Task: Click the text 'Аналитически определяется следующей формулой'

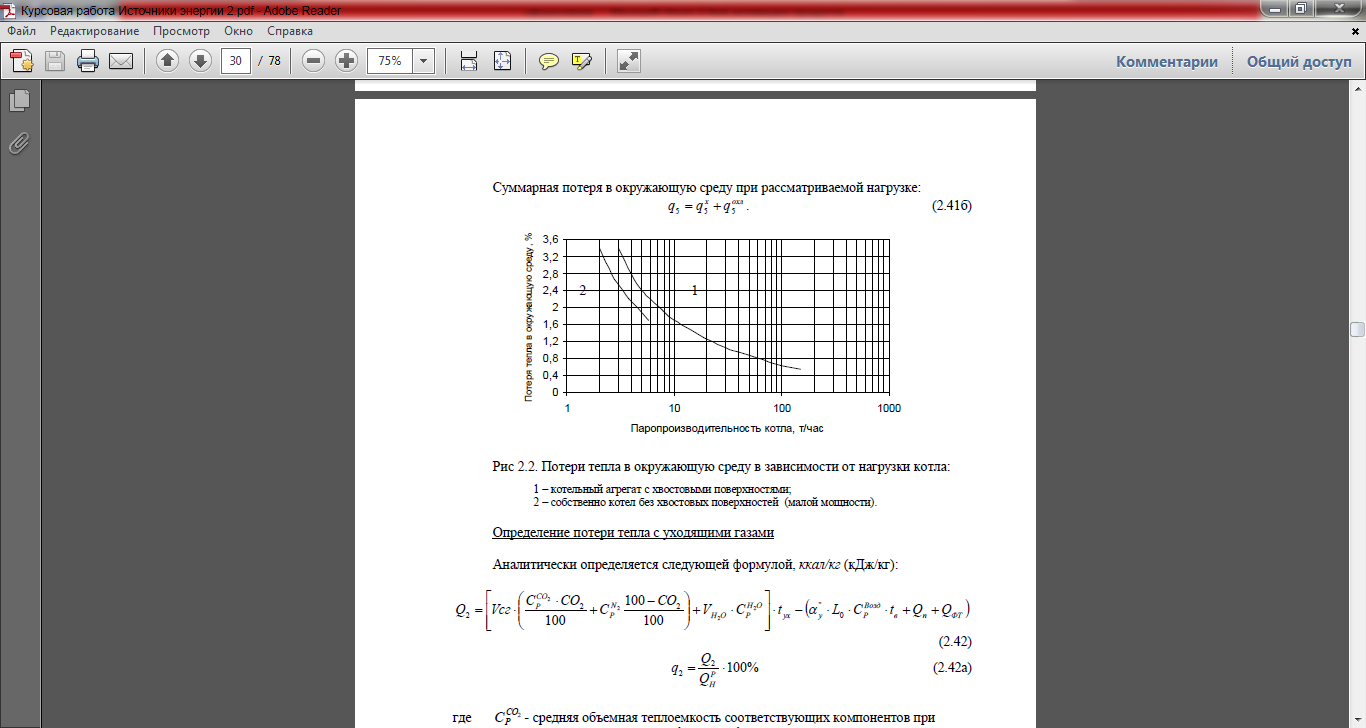Action: point(643,565)
